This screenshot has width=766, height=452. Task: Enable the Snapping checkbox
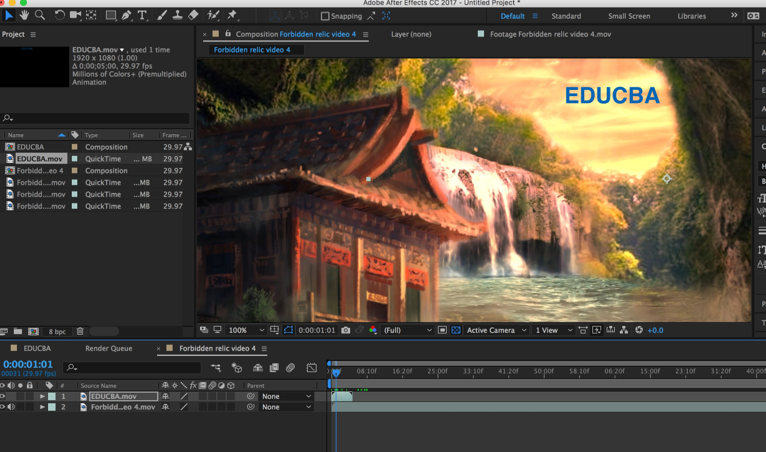click(325, 16)
